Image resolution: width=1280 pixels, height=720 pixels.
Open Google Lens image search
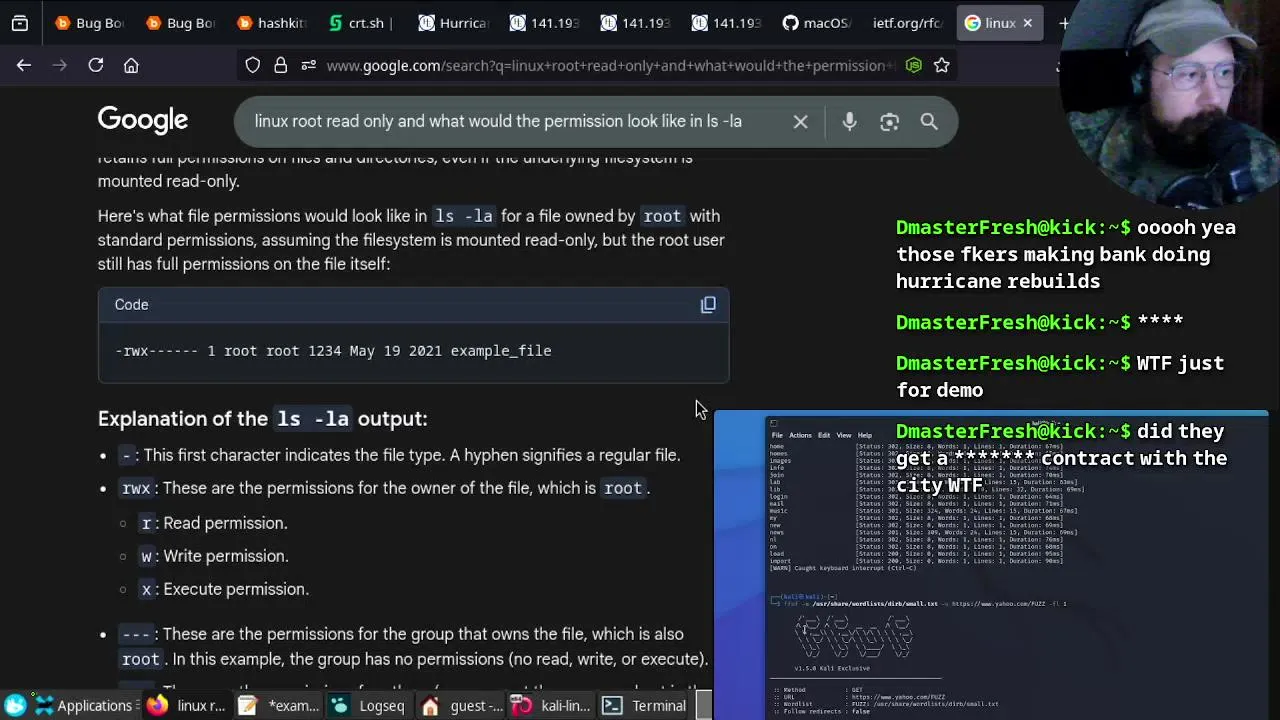pyautogui.click(x=889, y=121)
